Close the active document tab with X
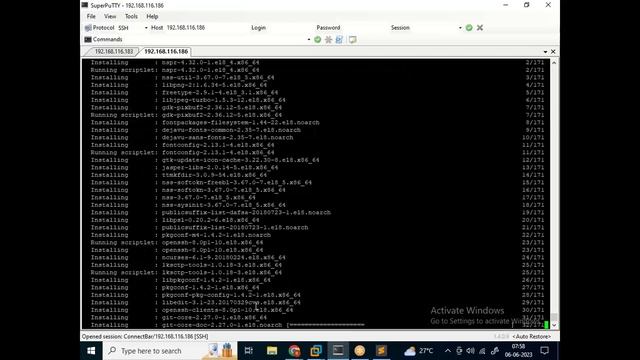The width and height of the screenshot is (640, 360). point(553,51)
